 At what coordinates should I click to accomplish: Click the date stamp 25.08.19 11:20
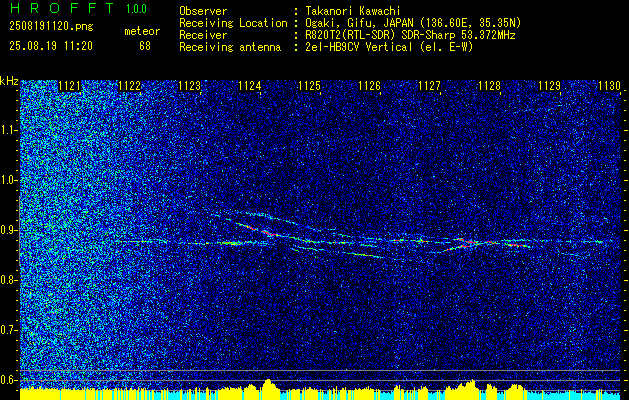[x=51, y=46]
